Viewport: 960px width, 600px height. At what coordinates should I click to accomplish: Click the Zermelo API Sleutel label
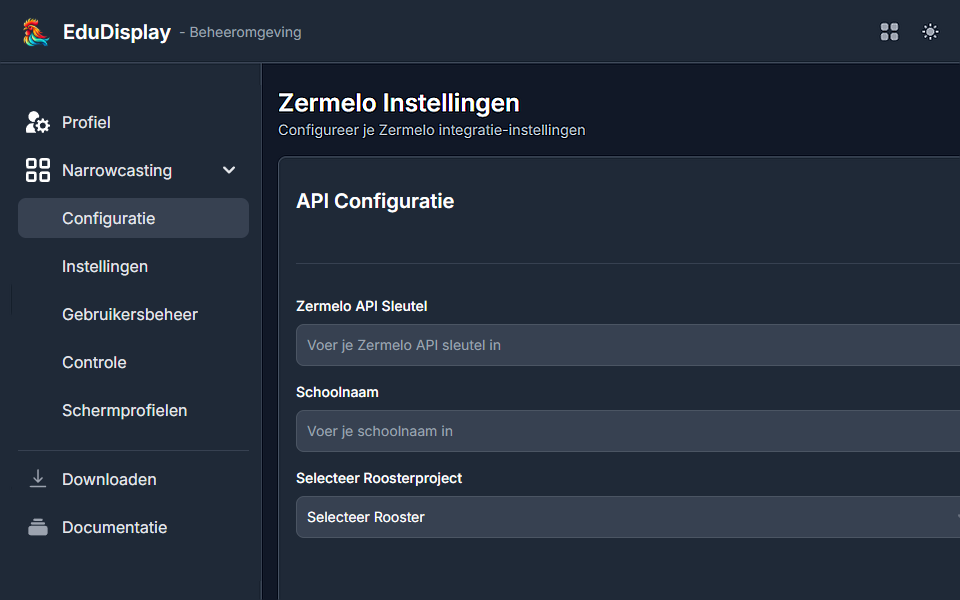(x=362, y=306)
